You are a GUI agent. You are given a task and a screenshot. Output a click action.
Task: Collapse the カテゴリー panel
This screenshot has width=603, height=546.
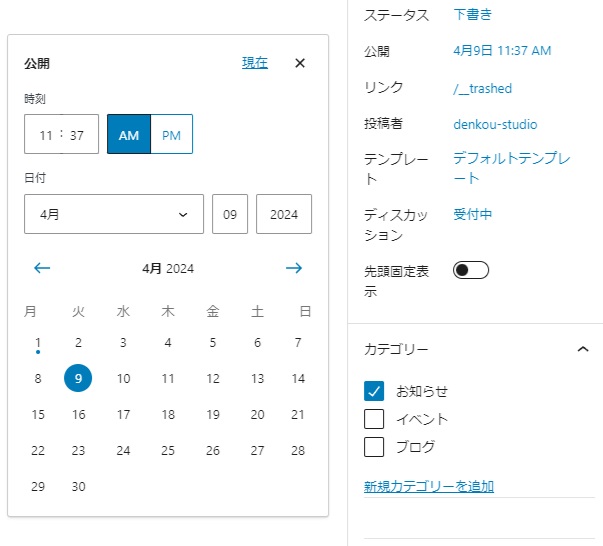583,349
